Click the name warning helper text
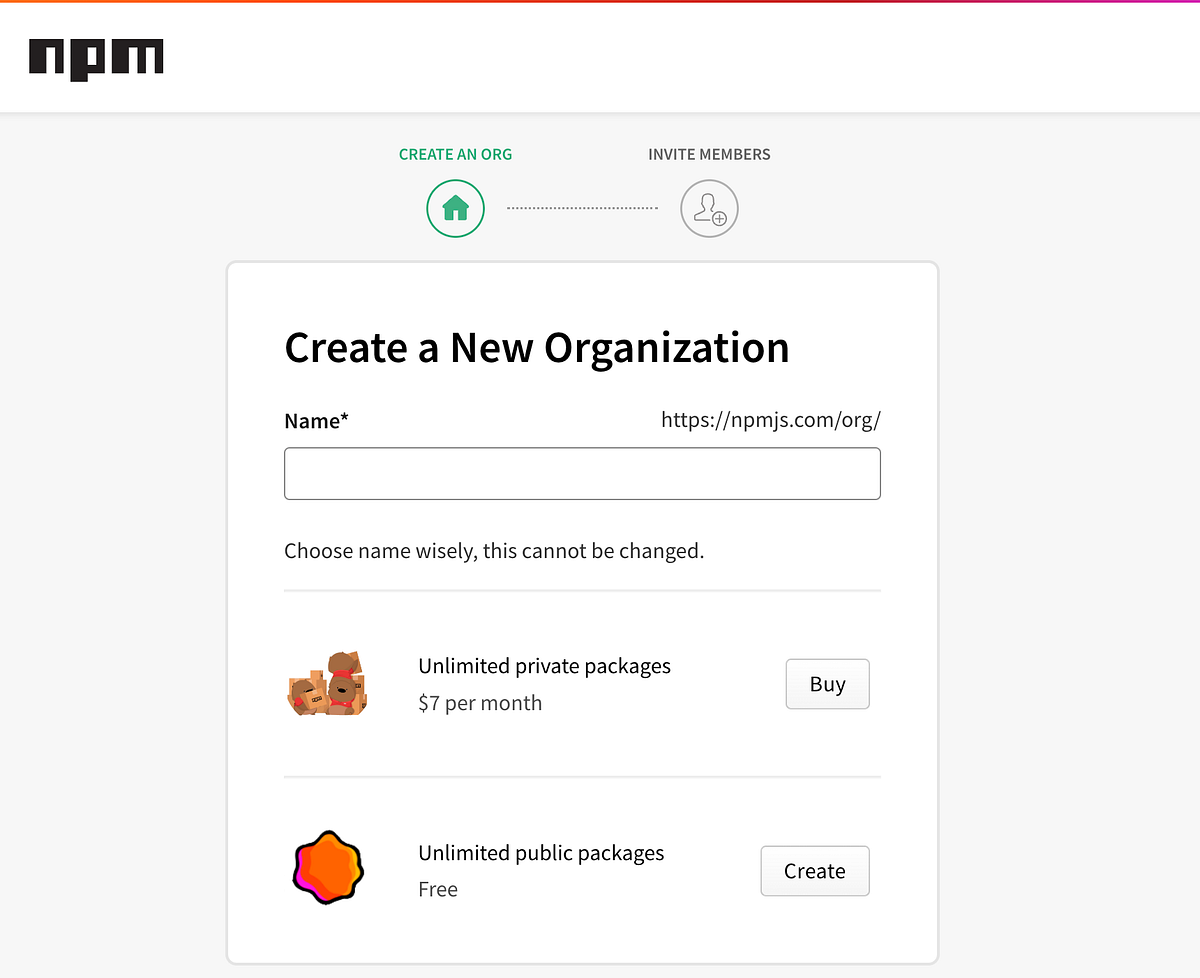 coord(494,550)
